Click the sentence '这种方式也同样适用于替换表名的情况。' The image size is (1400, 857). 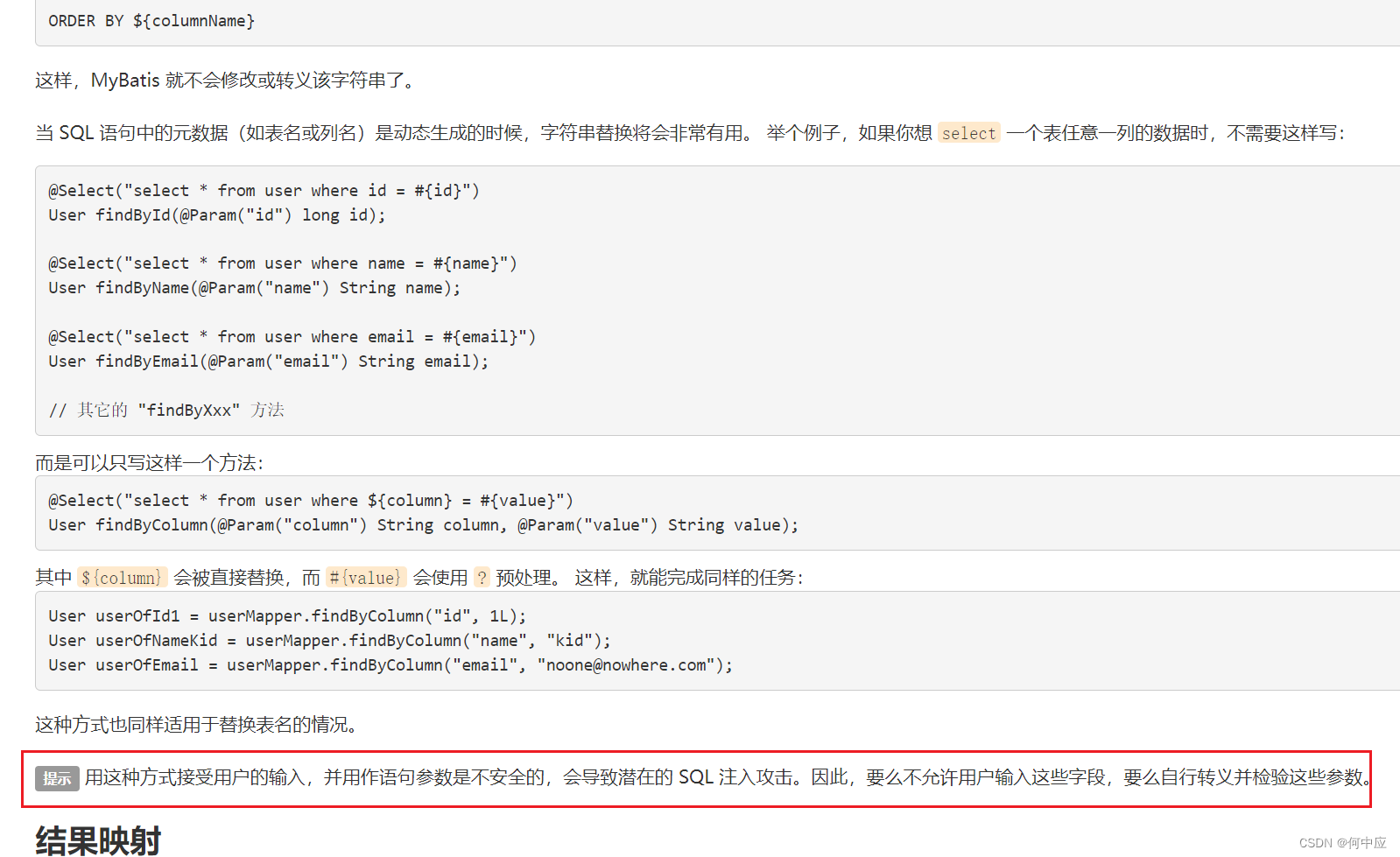[x=195, y=725]
